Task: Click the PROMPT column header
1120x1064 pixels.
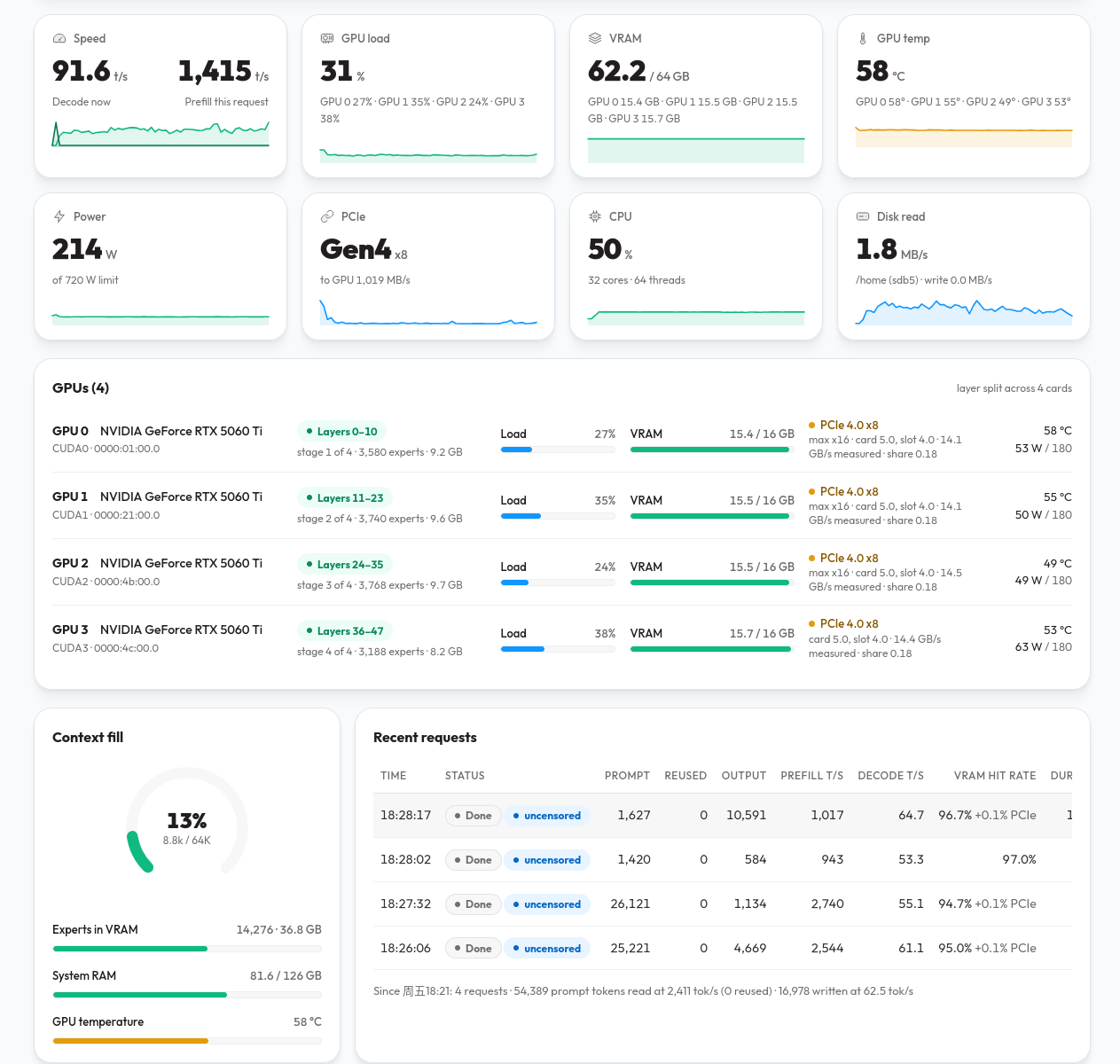Action: point(627,776)
